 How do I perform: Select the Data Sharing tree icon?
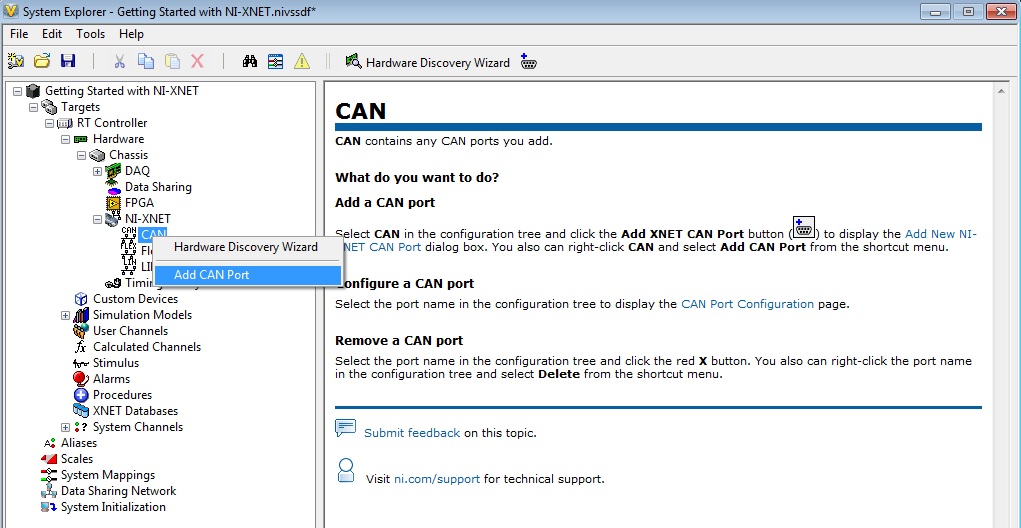pos(114,188)
